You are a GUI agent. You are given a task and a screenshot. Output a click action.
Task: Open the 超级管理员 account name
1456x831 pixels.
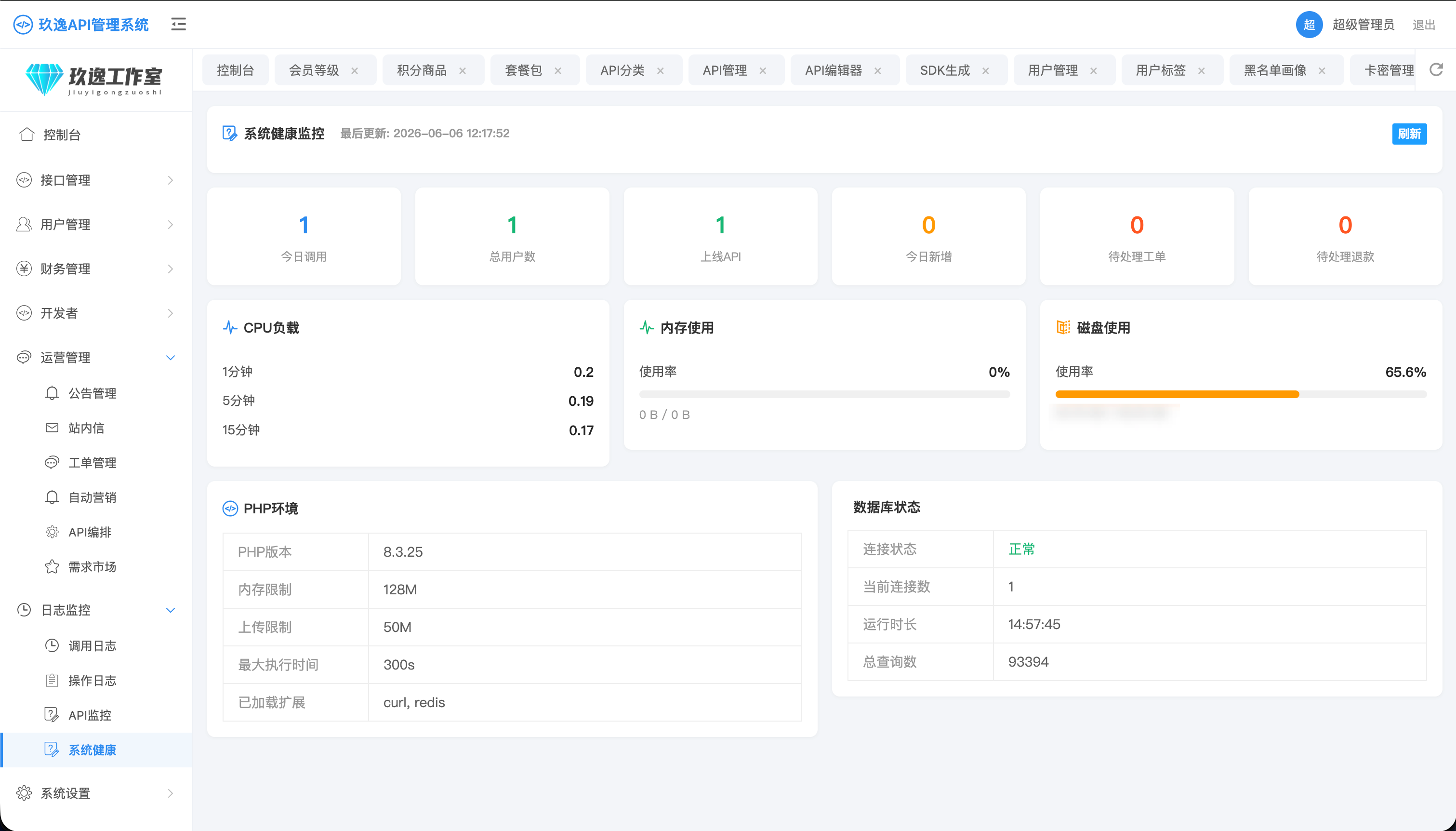coord(1363,25)
